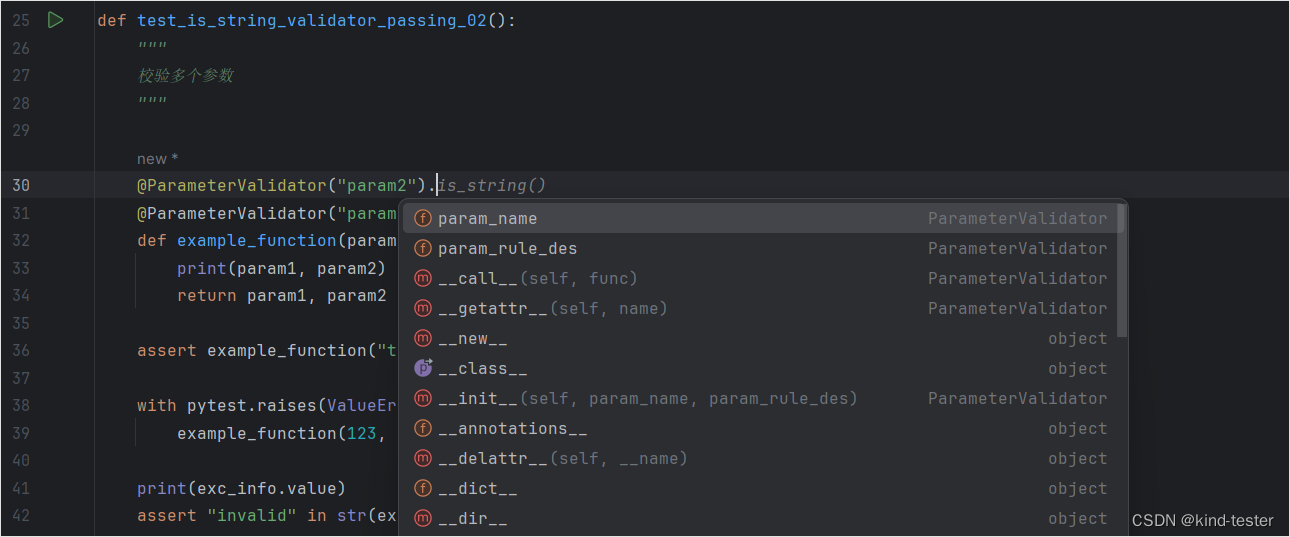Click the 'new *' inlay hint
Viewport: 1290px width, 537px height.
pos(158,158)
